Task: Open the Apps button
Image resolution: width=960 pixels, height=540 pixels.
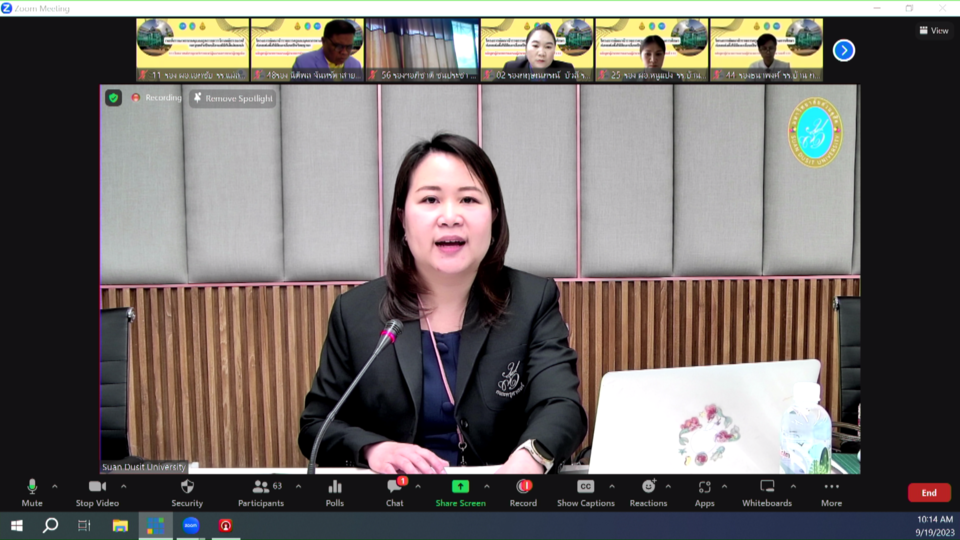Action: tap(704, 493)
